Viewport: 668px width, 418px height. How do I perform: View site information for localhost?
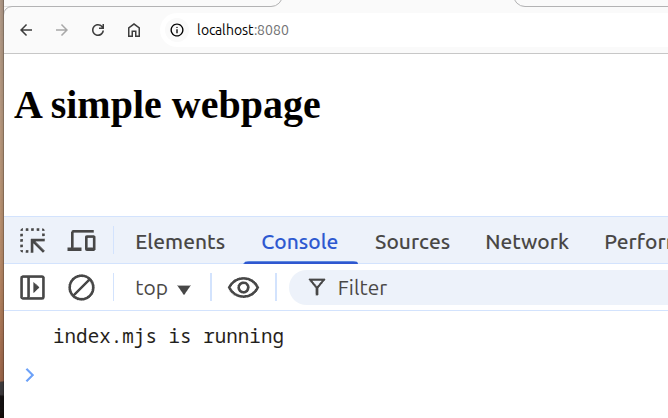coord(178,30)
